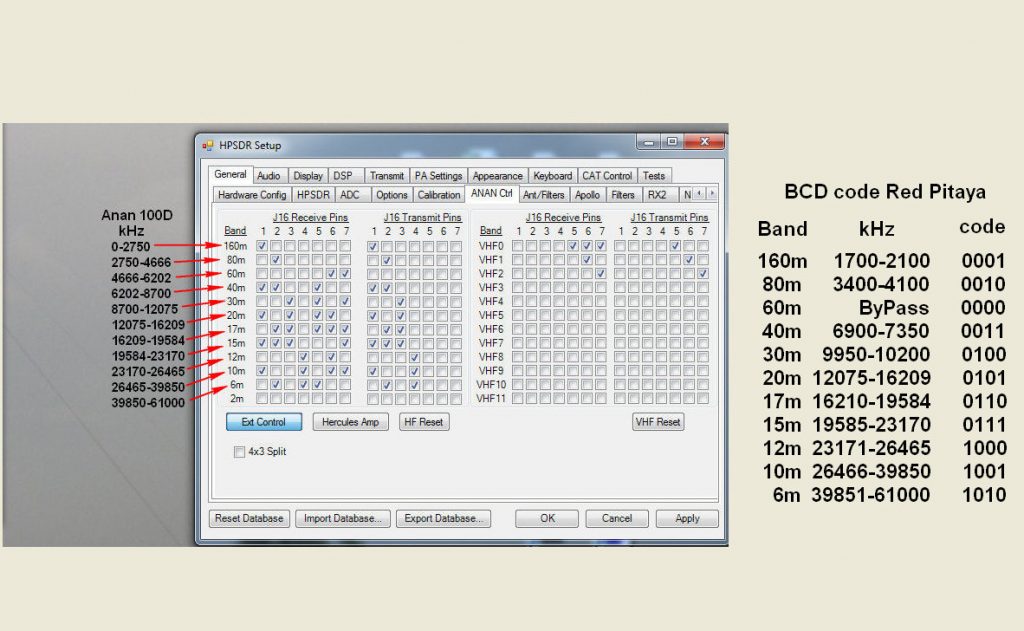Toggle VHF0 J16 Transmit pin 5

pos(675,246)
